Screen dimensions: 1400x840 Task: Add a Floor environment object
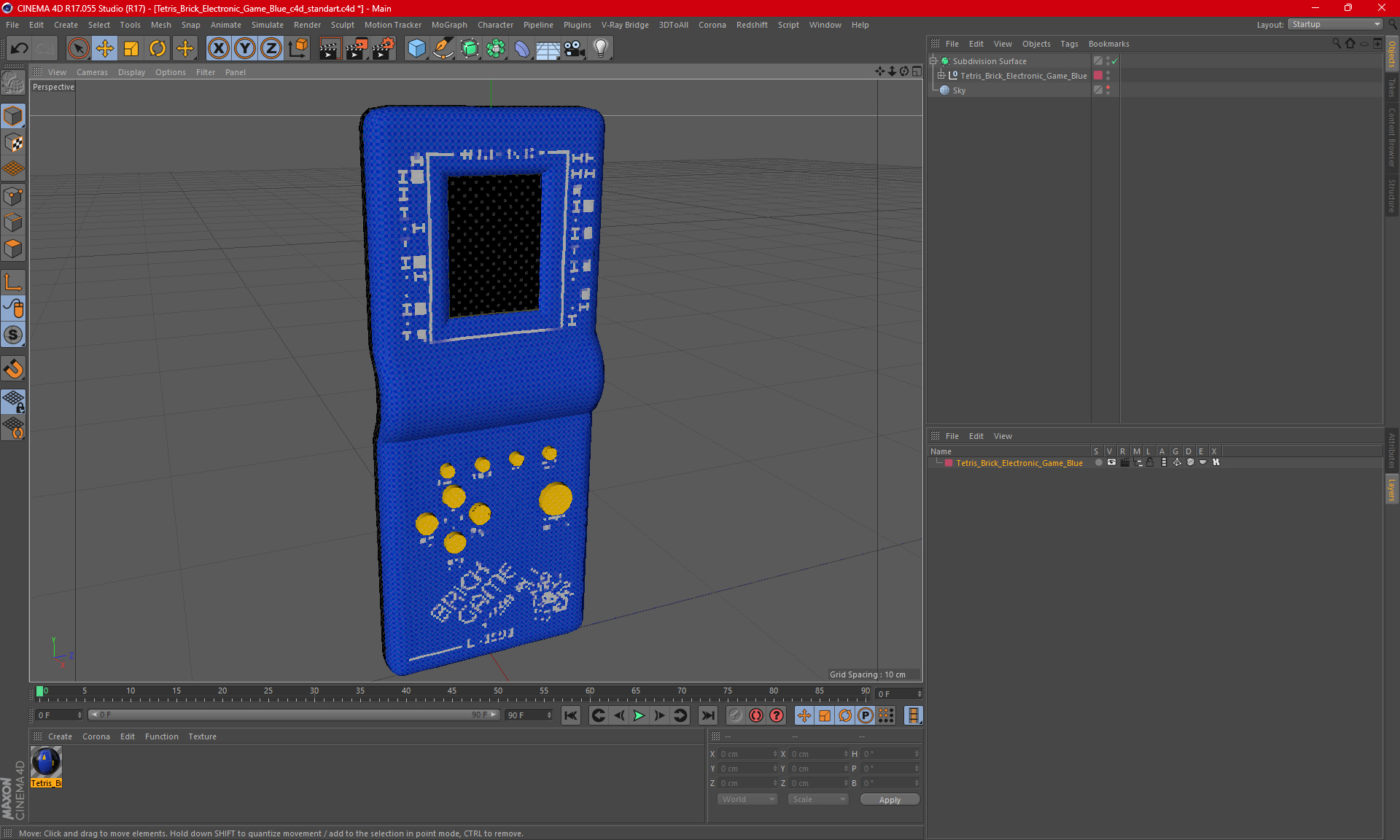(x=548, y=48)
